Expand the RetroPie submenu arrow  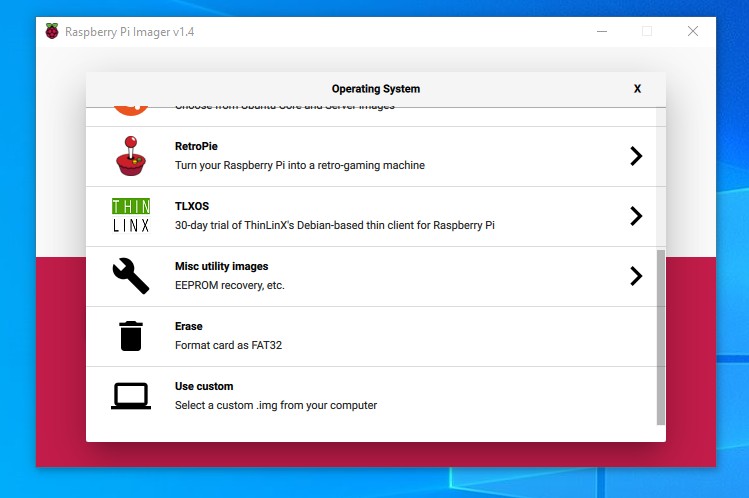tap(635, 156)
